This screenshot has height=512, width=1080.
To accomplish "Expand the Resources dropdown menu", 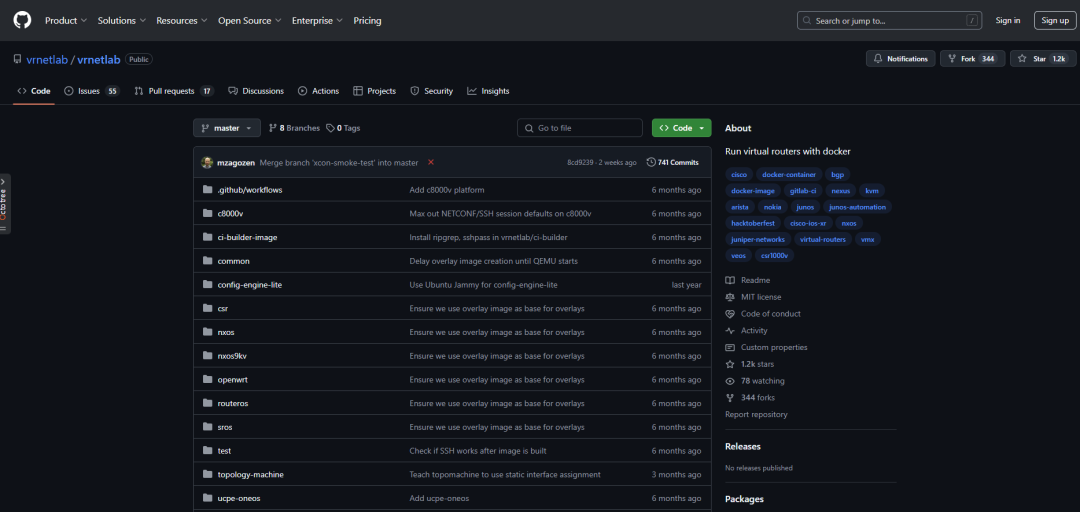I will coord(183,21).
